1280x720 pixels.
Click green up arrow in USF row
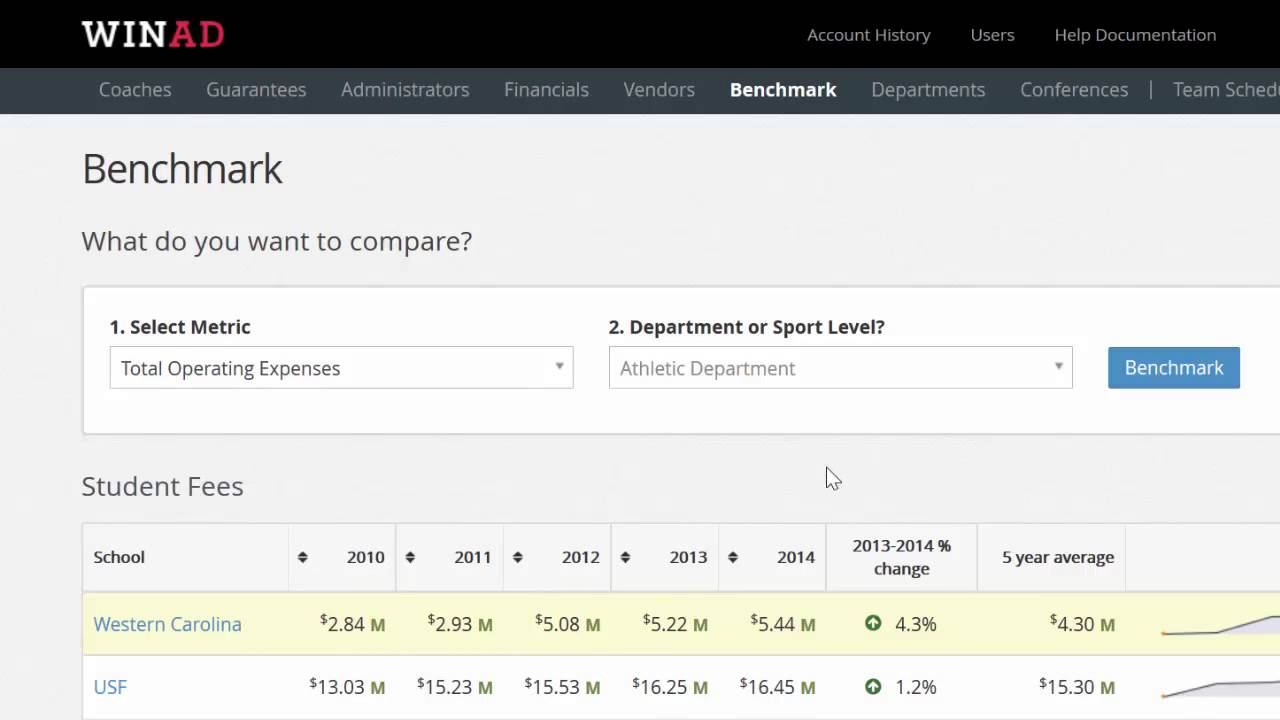tap(873, 687)
